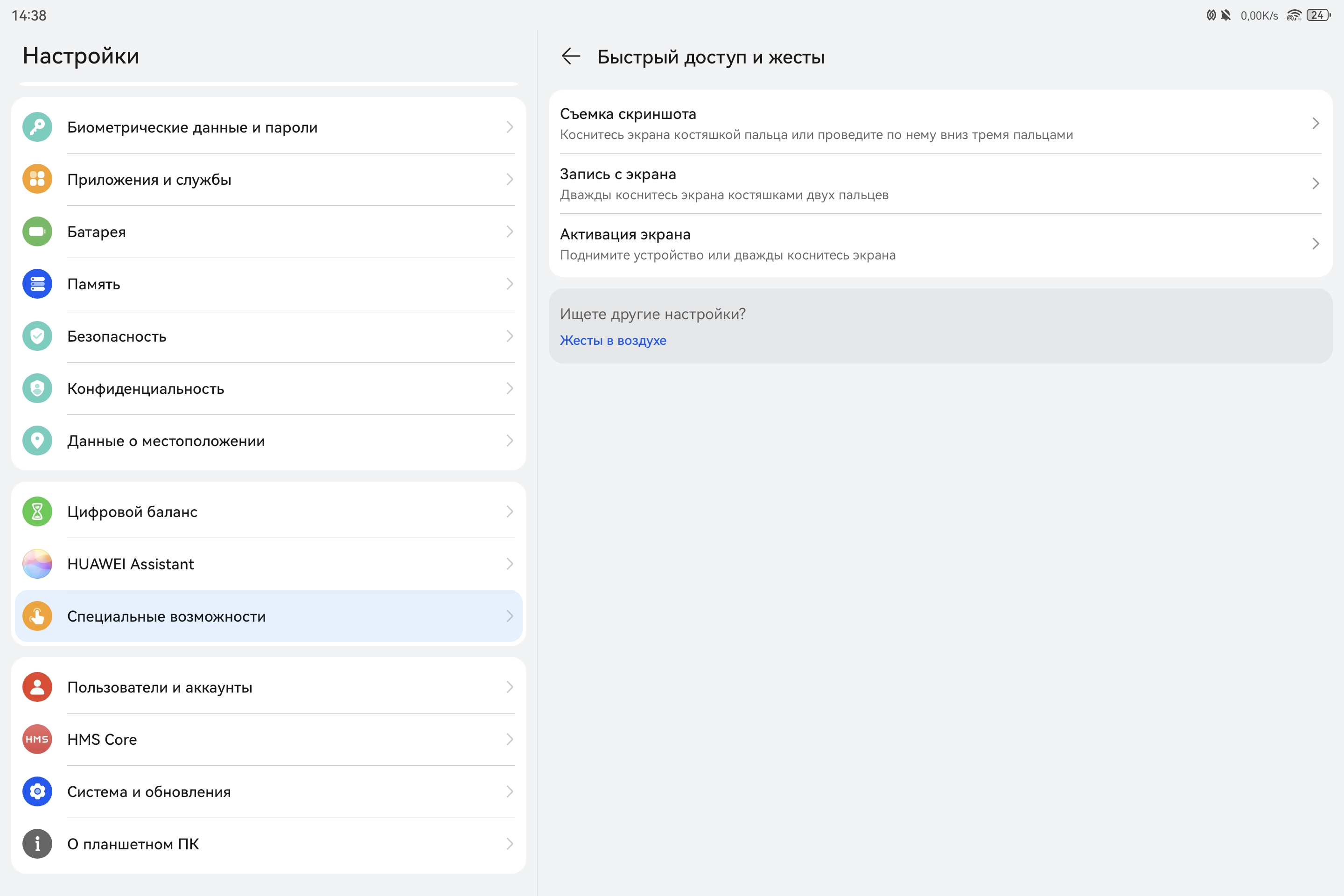Expand Активация экрана chevron arrow
Image resolution: width=1344 pixels, height=896 pixels.
(1315, 244)
